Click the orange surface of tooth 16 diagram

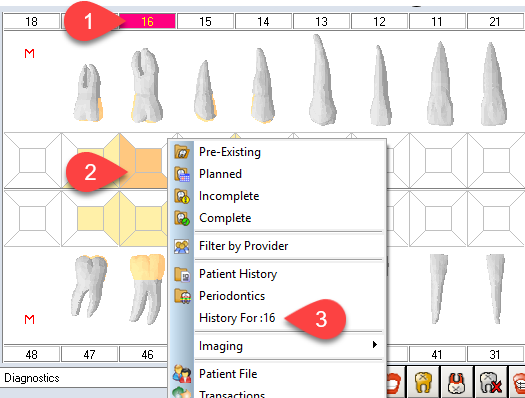[x=148, y=161]
